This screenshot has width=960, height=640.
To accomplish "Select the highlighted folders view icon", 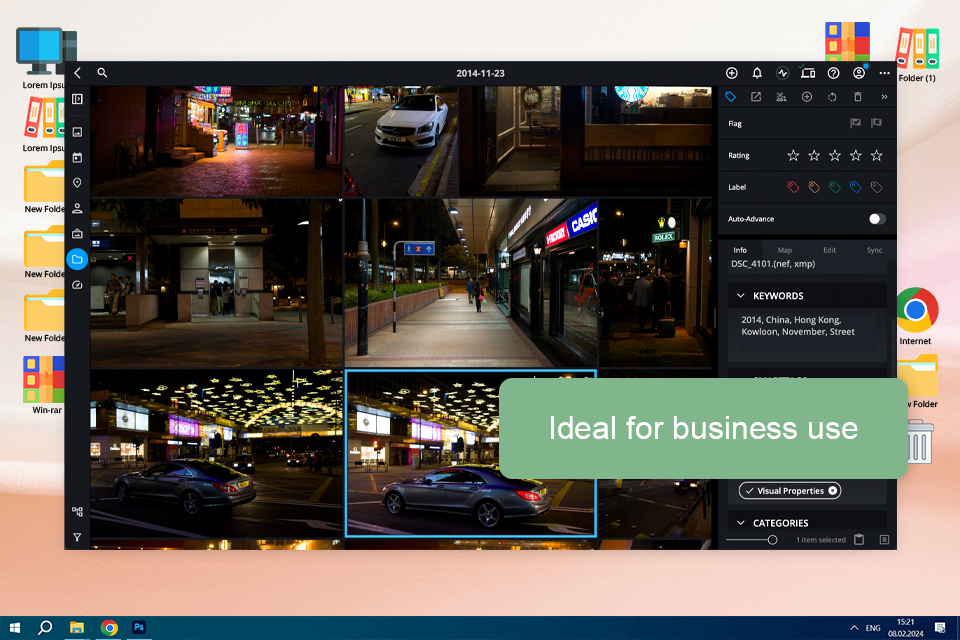I will [x=77, y=259].
